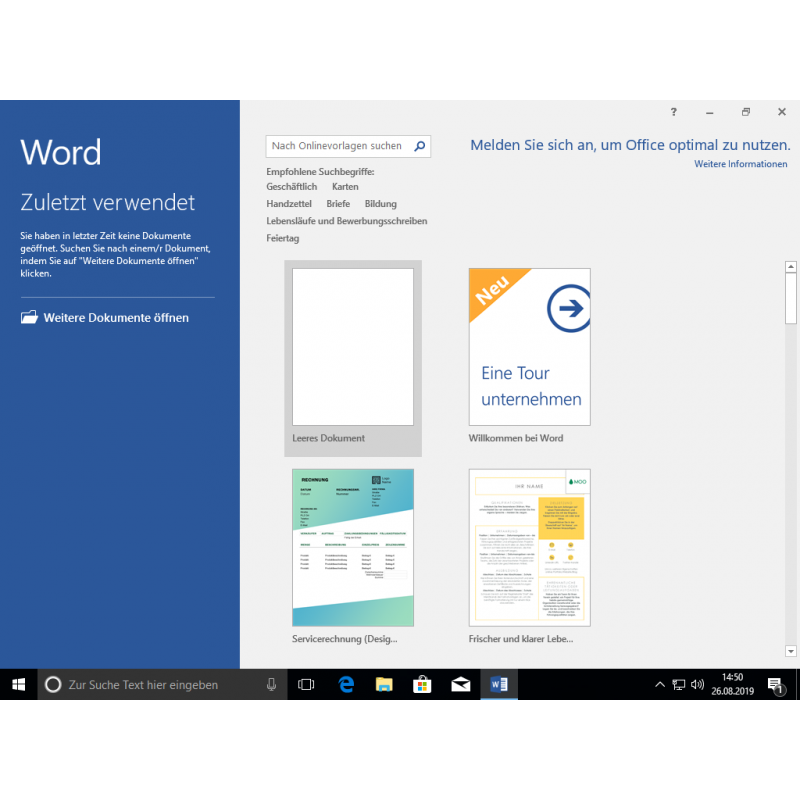Open the Word help question mark icon
The image size is (800, 800).
[x=674, y=112]
